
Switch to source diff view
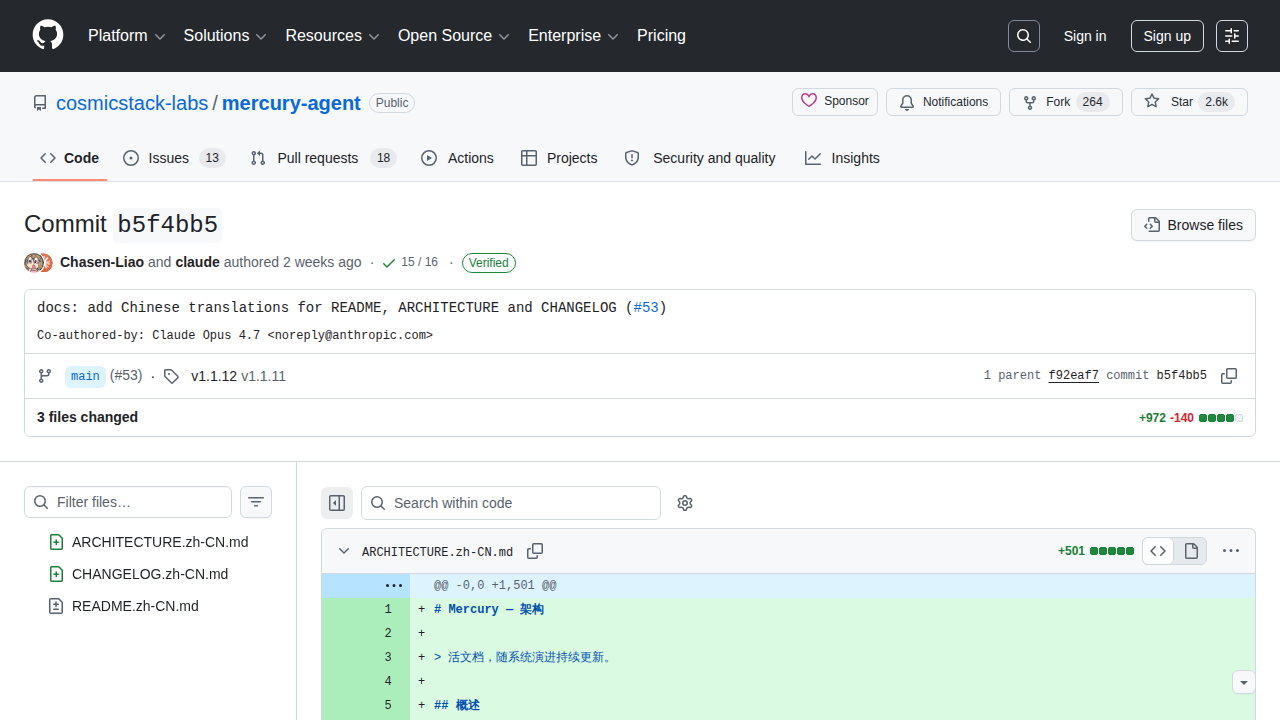[x=1158, y=551]
